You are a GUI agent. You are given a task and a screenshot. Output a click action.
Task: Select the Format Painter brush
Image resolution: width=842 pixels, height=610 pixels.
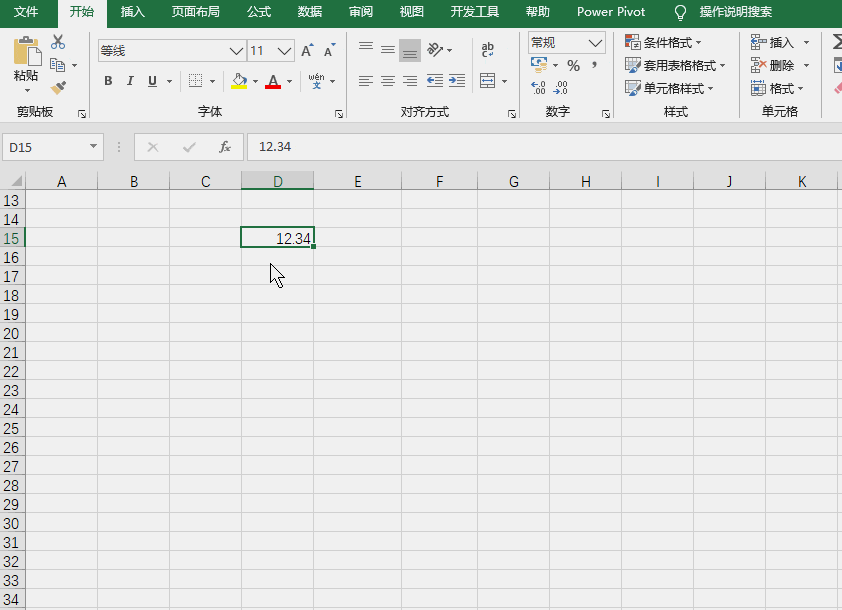[58, 88]
